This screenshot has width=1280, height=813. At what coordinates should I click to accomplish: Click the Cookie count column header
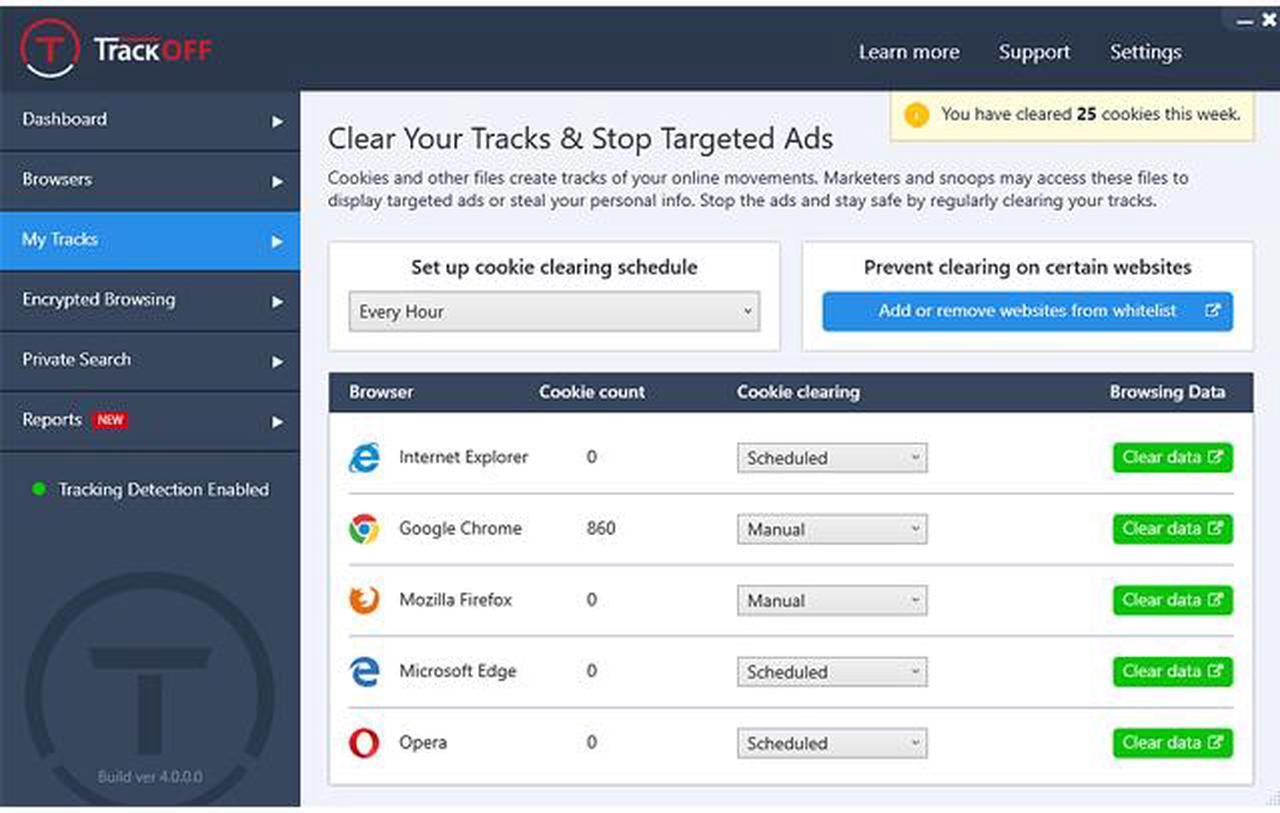(592, 392)
